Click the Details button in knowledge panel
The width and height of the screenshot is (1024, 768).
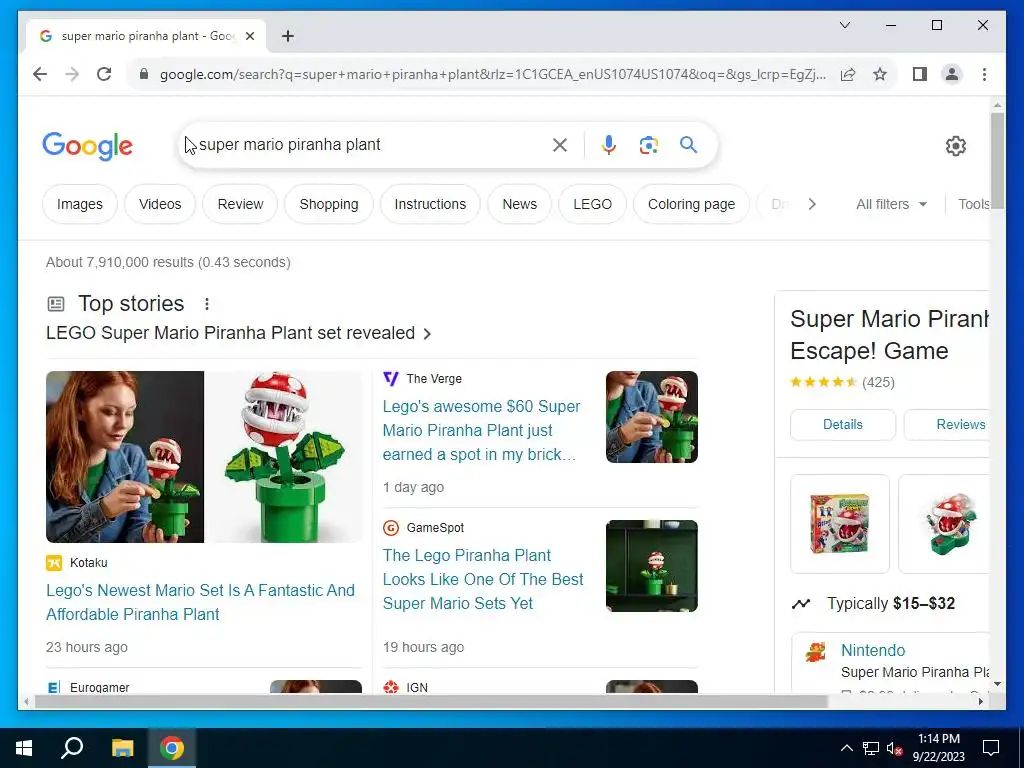tap(842, 424)
